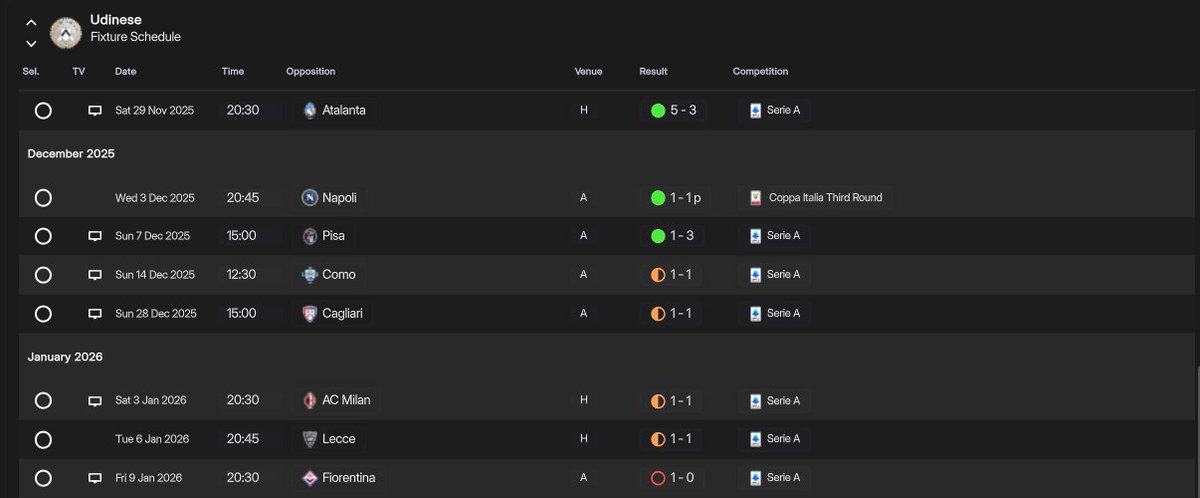The image size is (1200, 498).
Task: Open Serie A competition in Pisa row
Action: click(775, 236)
